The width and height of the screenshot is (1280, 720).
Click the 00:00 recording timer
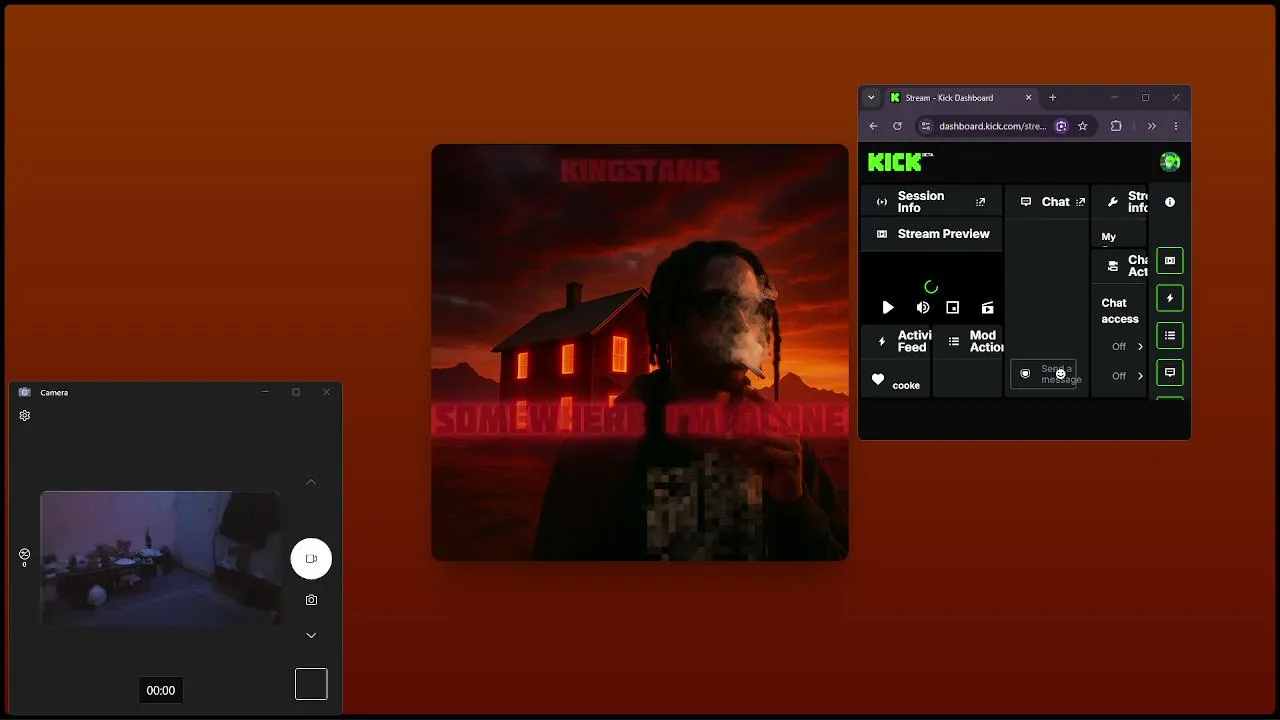tap(161, 690)
